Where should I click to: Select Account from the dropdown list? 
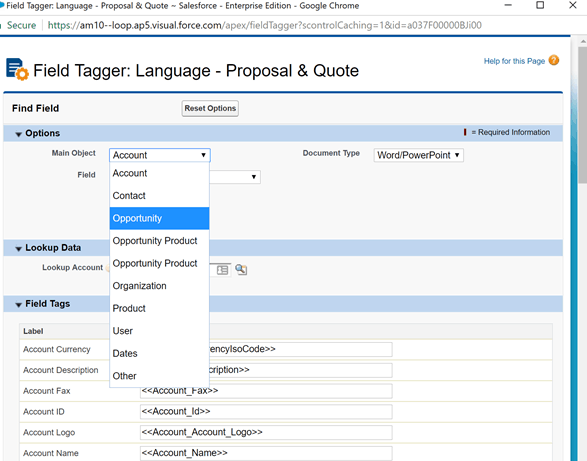click(159, 173)
